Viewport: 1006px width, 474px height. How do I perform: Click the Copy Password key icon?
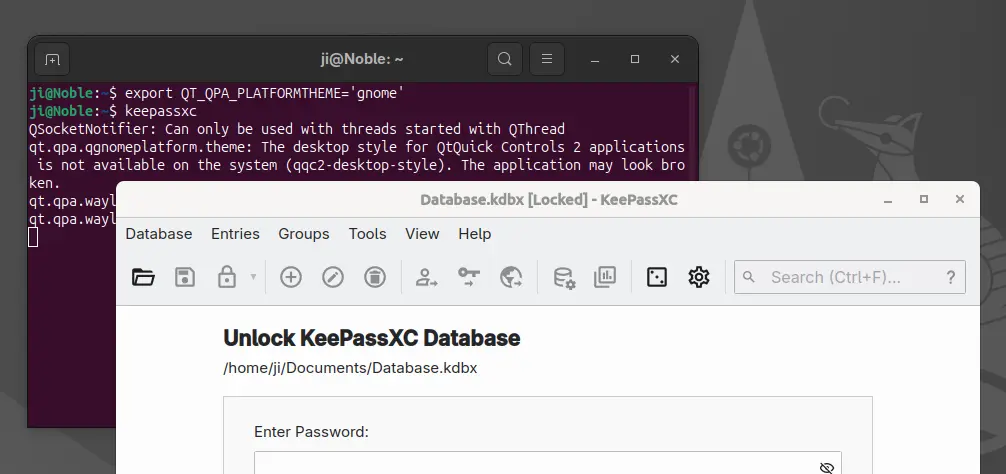point(469,277)
